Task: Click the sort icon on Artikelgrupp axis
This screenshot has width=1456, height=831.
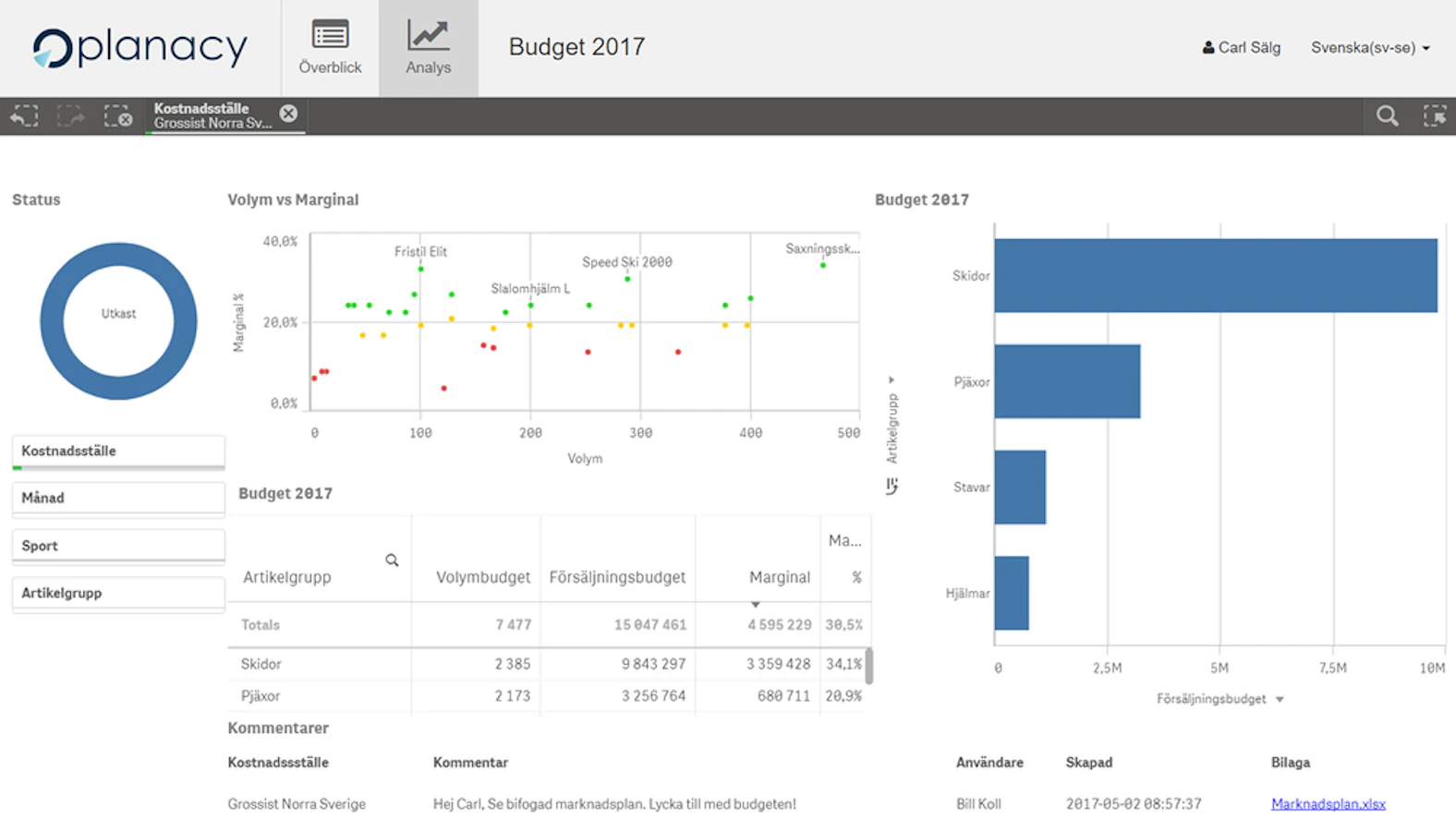Action: 892,486
